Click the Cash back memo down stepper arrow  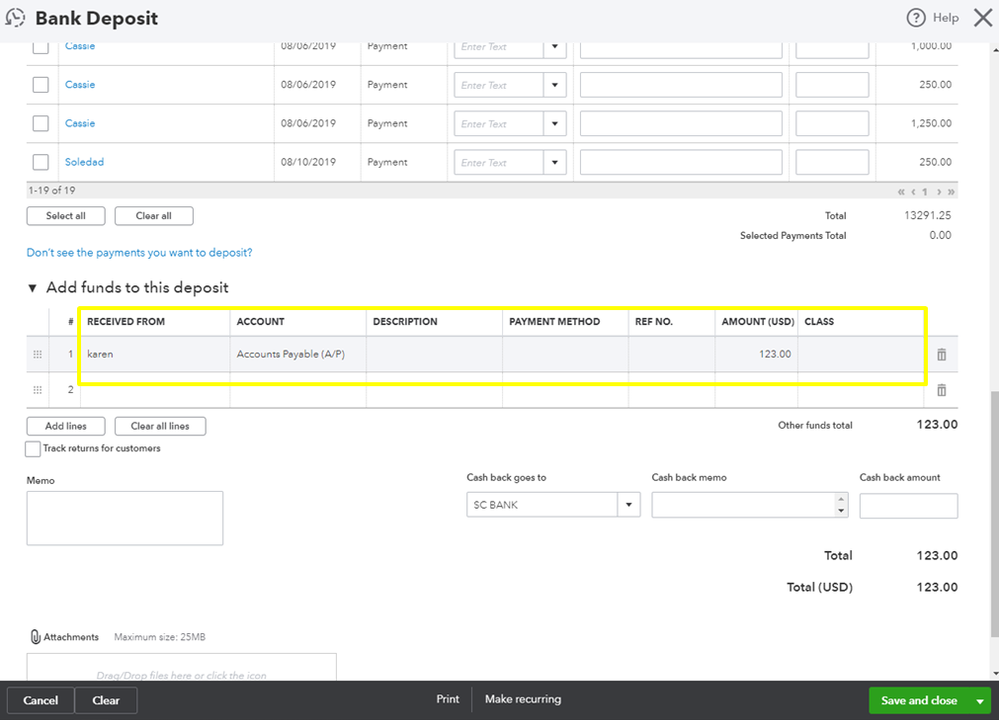(841, 510)
